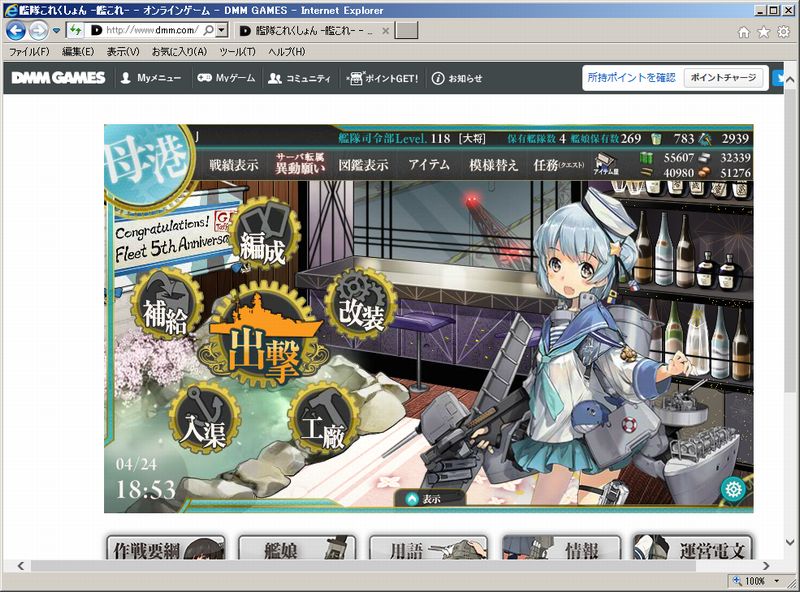Open the Myゲーム link
800x592 pixels.
point(226,78)
